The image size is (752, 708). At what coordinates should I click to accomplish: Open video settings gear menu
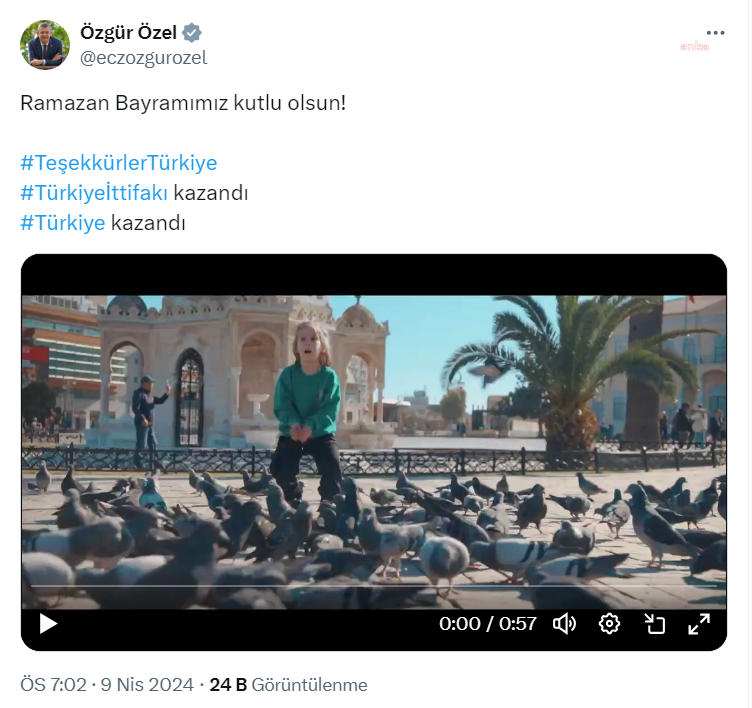point(609,624)
